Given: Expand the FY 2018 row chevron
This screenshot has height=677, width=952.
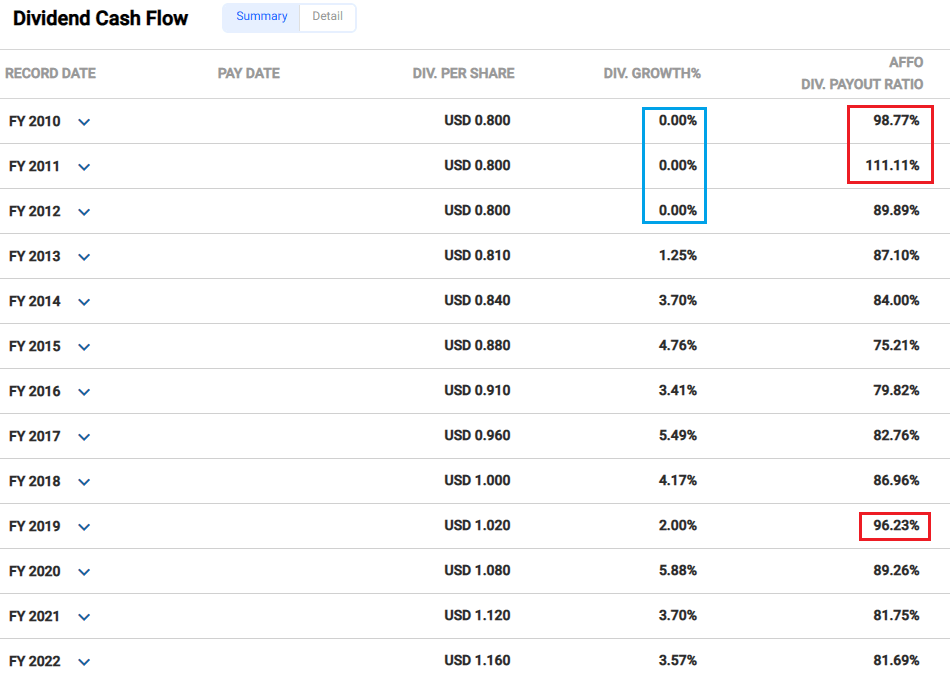Looking at the screenshot, I should pos(84,481).
